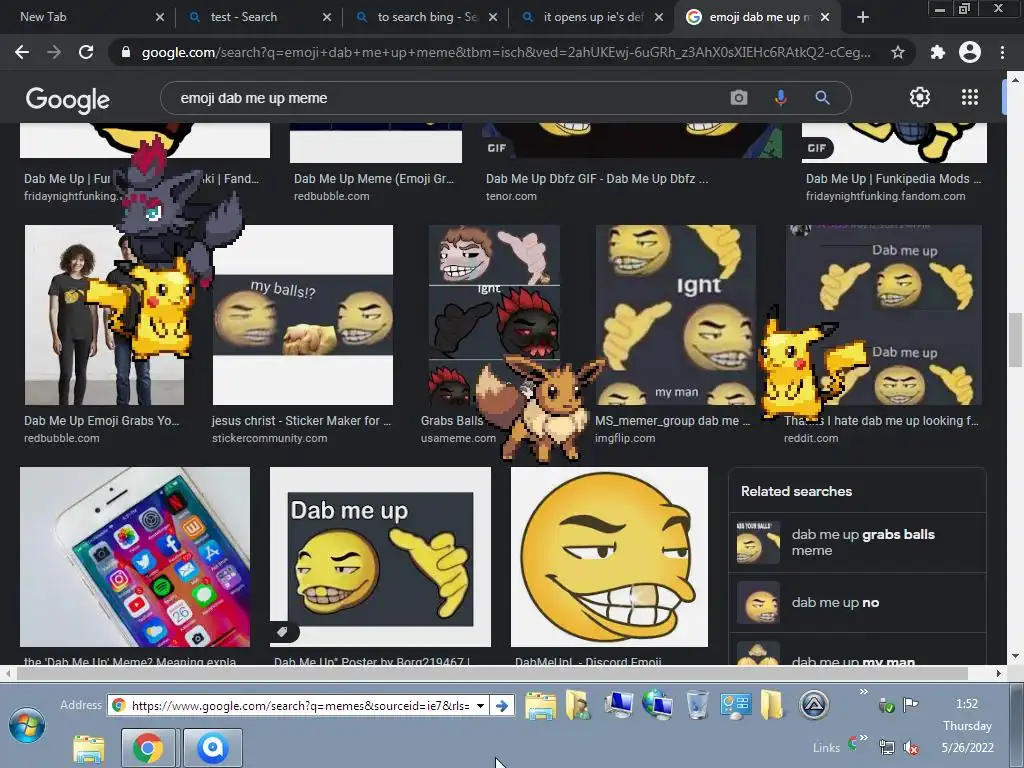Open a new browser tab

pos(863,17)
